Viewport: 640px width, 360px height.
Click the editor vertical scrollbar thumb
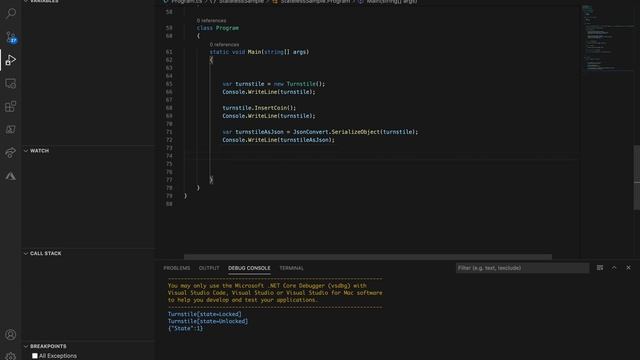pos(637,178)
